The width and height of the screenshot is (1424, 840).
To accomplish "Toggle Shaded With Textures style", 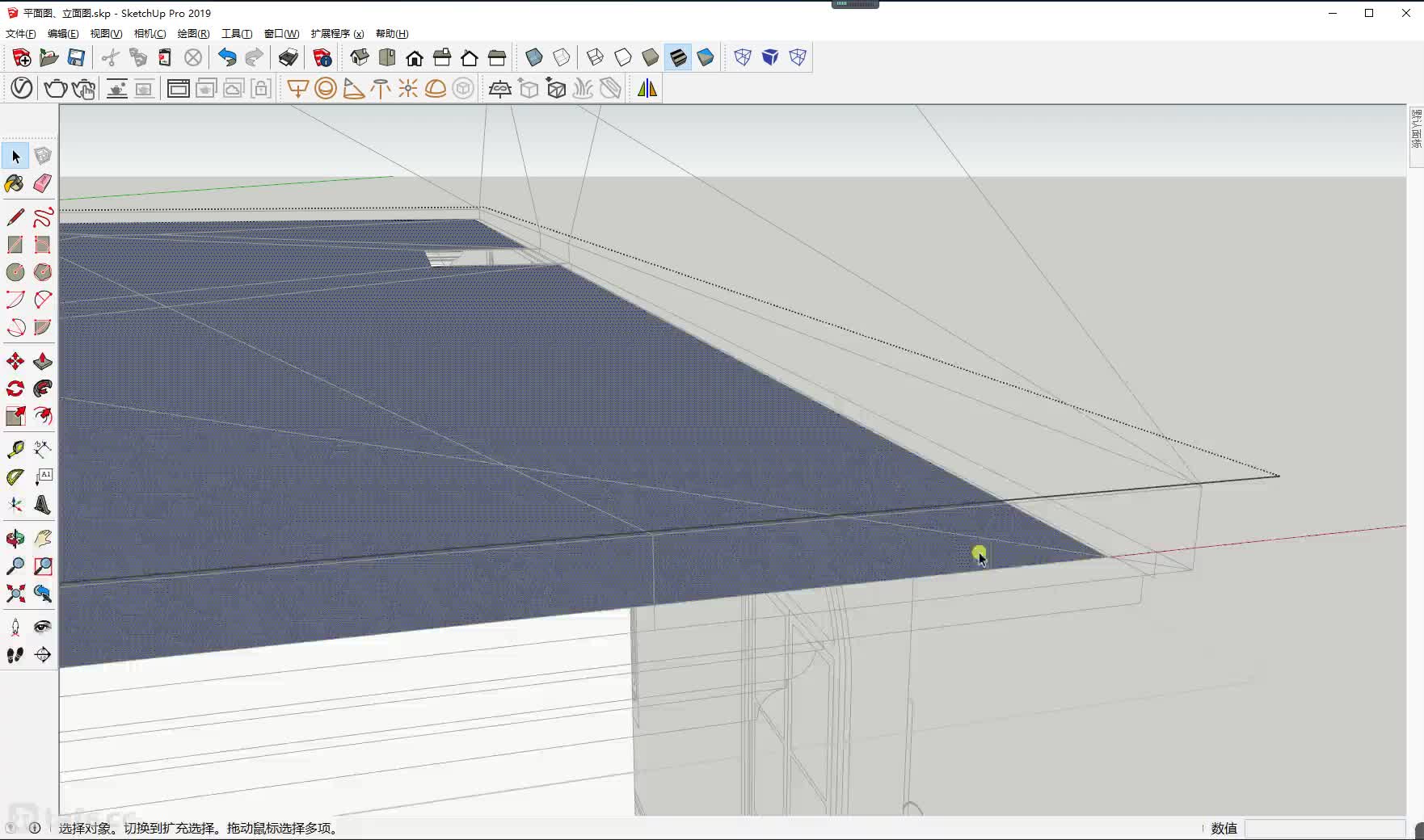I will (x=678, y=57).
